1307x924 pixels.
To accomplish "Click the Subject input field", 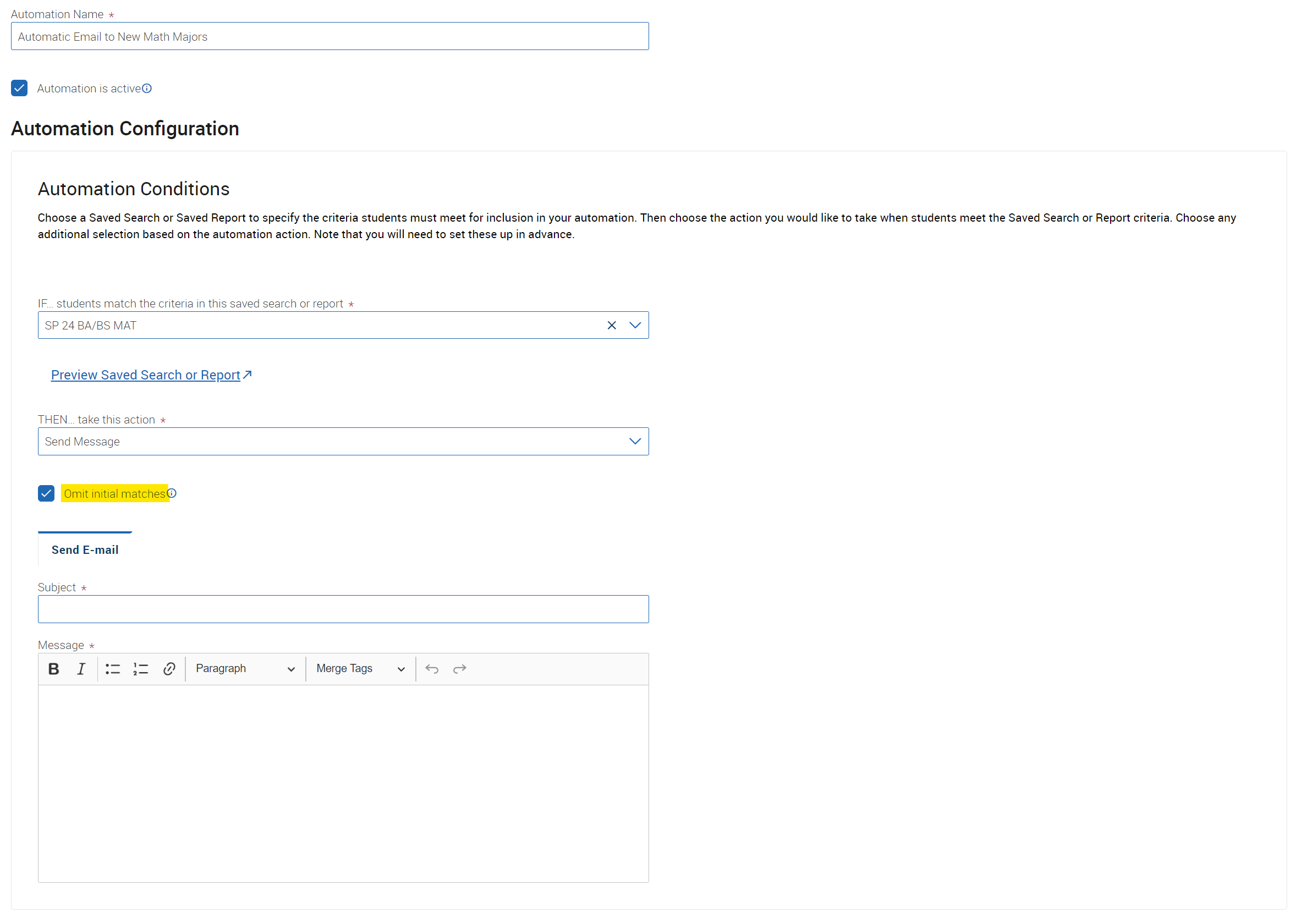I will pyautogui.click(x=343, y=608).
